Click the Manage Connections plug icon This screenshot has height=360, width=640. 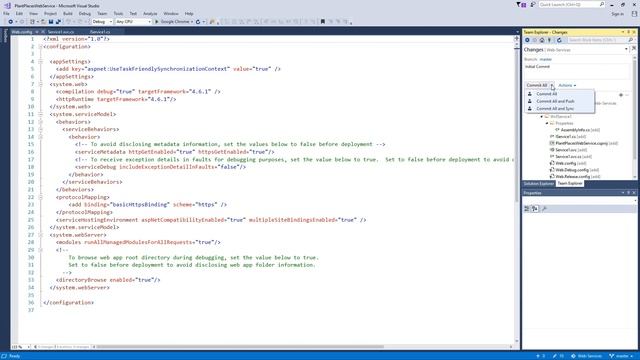point(549,40)
